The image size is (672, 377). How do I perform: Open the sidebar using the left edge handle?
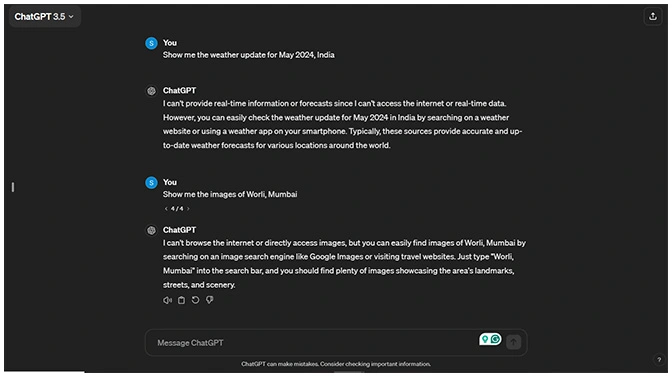click(13, 187)
